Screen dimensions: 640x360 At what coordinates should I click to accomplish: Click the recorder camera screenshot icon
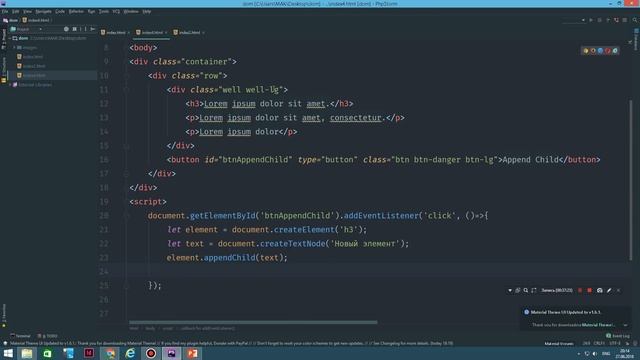(x=600, y=290)
